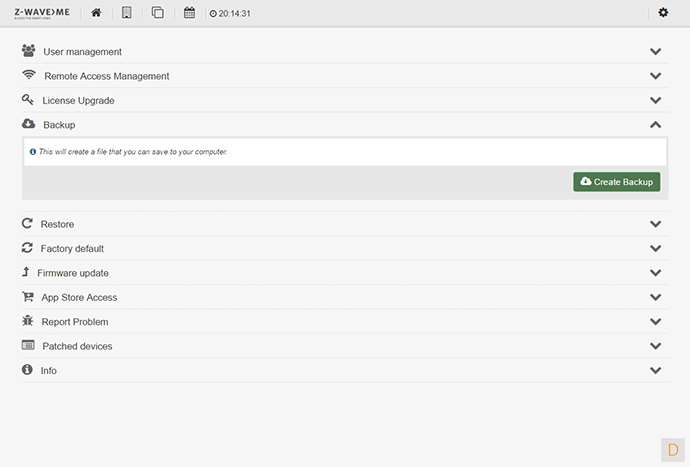
Task: Click the Patched devices panel icon
Action: point(28,345)
